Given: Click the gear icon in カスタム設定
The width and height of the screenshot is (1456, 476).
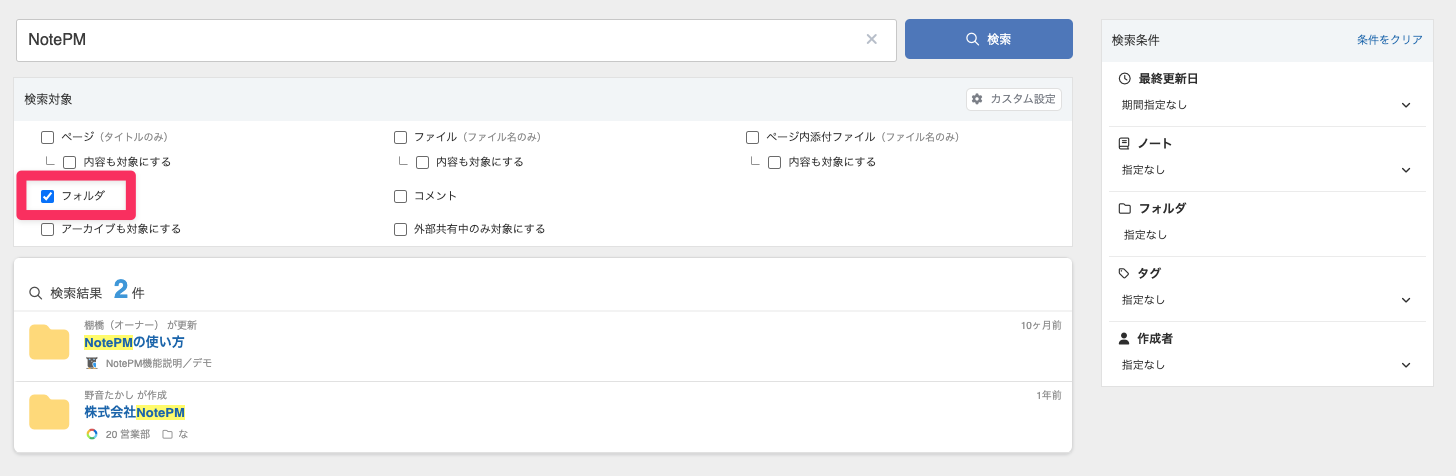Looking at the screenshot, I should pyautogui.click(x=977, y=99).
